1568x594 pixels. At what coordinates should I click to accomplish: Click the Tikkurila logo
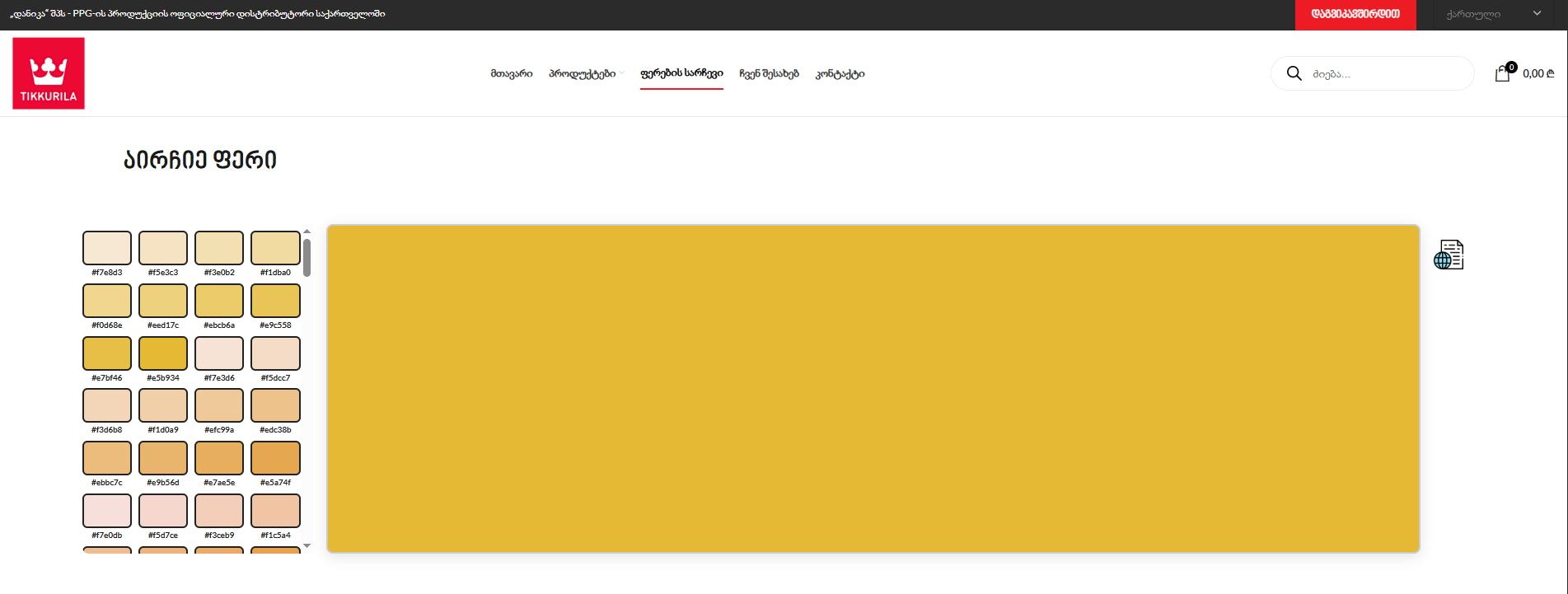pyautogui.click(x=49, y=73)
